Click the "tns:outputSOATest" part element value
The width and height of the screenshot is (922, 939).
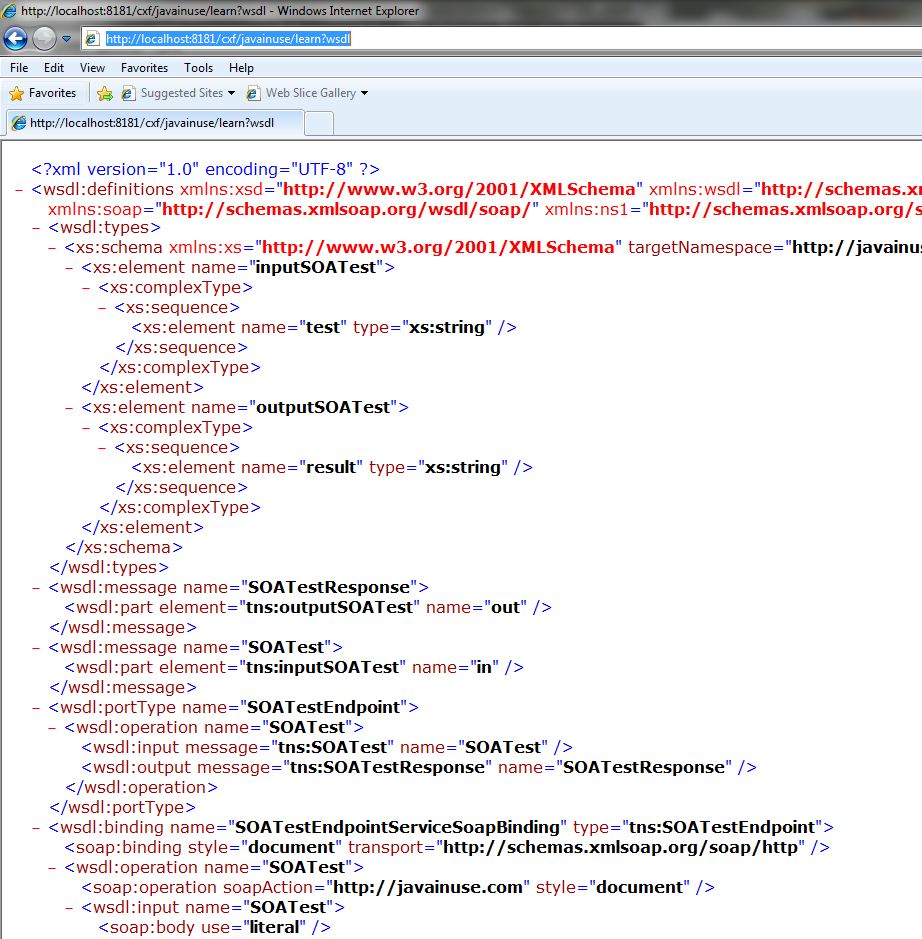(329, 607)
